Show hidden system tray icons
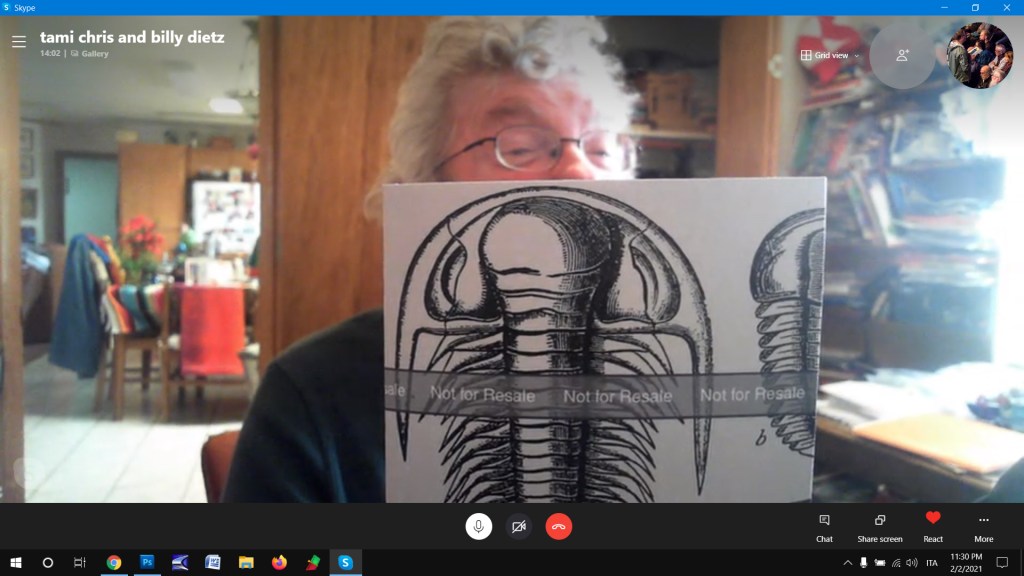 pyautogui.click(x=848, y=563)
